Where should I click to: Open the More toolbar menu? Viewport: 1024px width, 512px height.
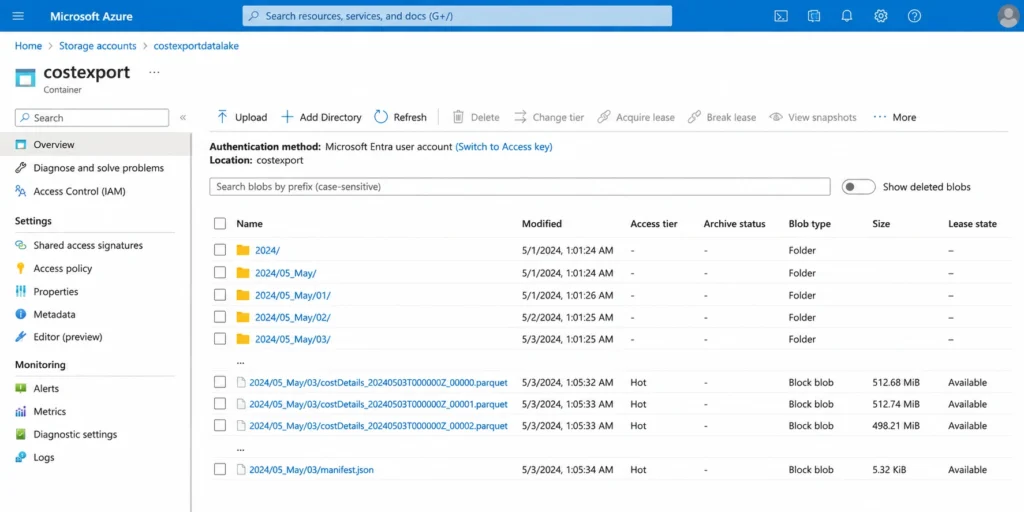[895, 117]
